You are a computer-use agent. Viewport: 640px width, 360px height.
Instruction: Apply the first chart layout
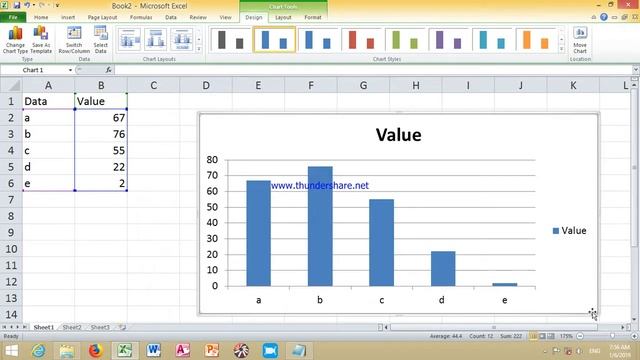coord(129,40)
